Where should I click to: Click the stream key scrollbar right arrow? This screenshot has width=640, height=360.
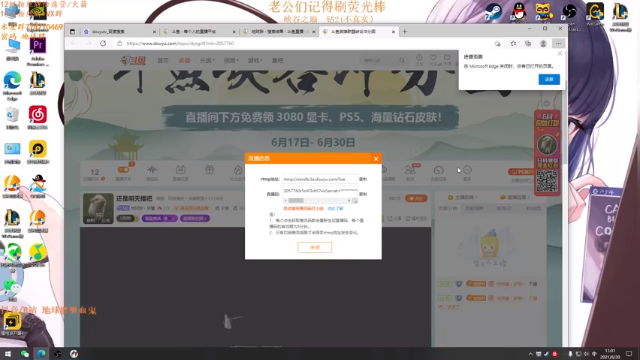pos(349,200)
